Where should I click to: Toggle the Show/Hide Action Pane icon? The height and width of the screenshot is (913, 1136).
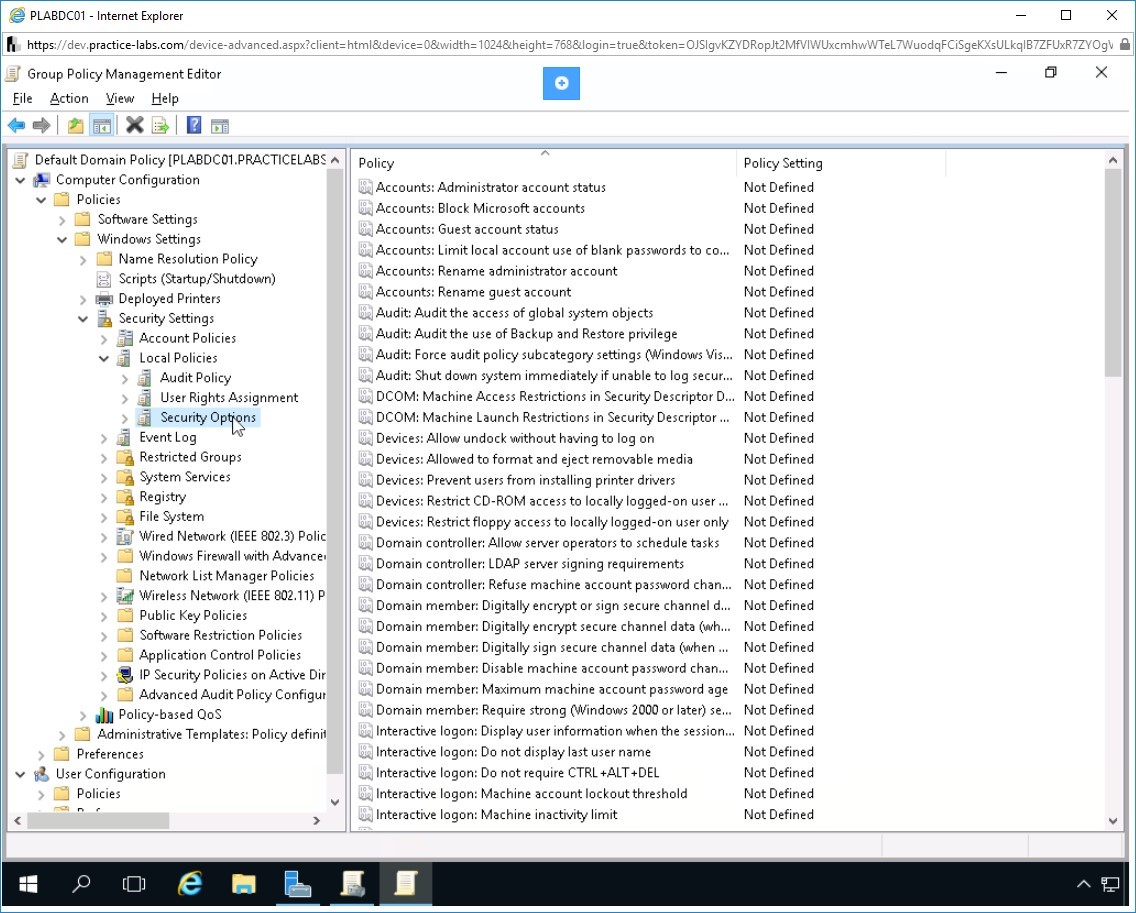[x=220, y=126]
